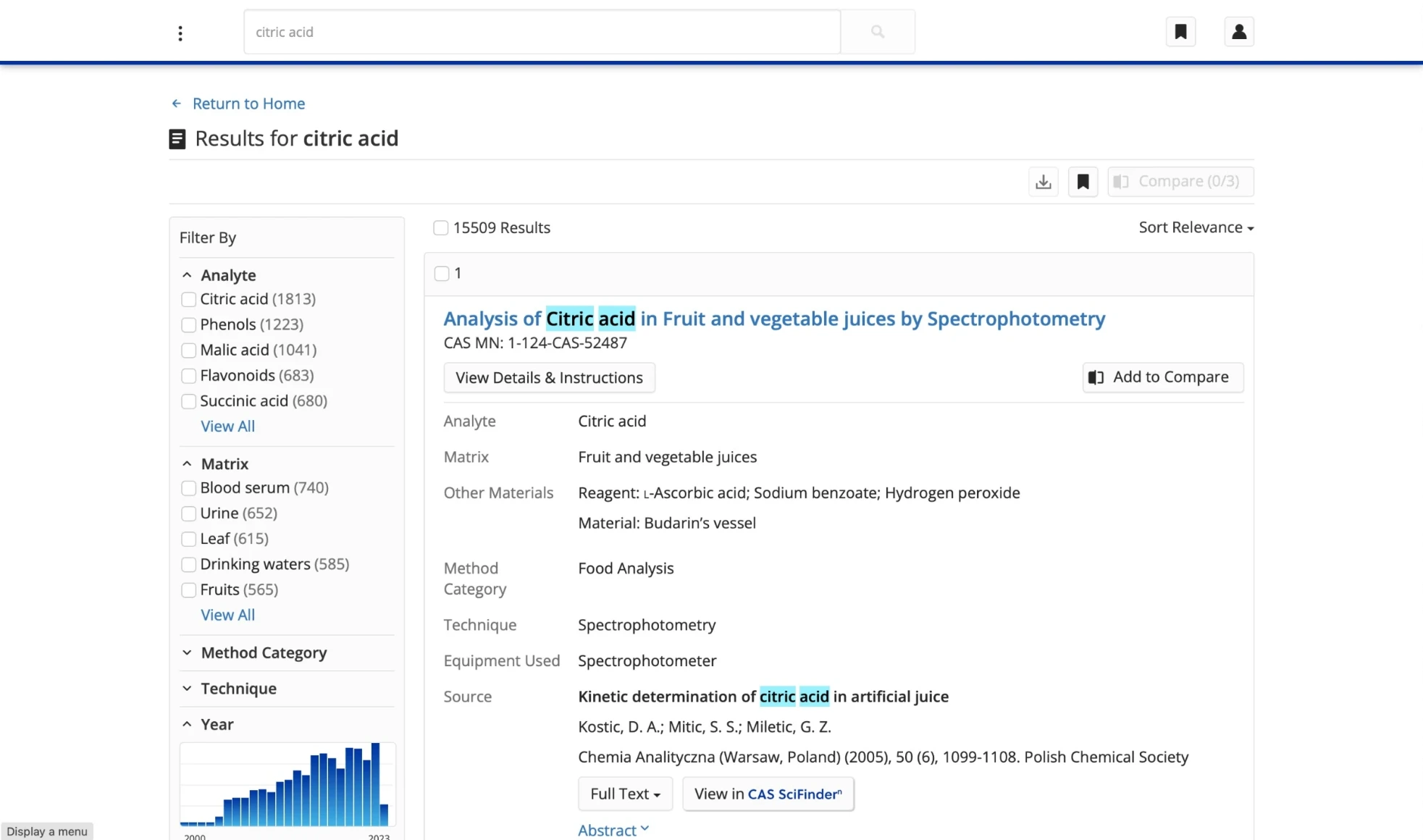Open the Sort Relevance dropdown
The width and height of the screenshot is (1423, 840).
point(1196,227)
